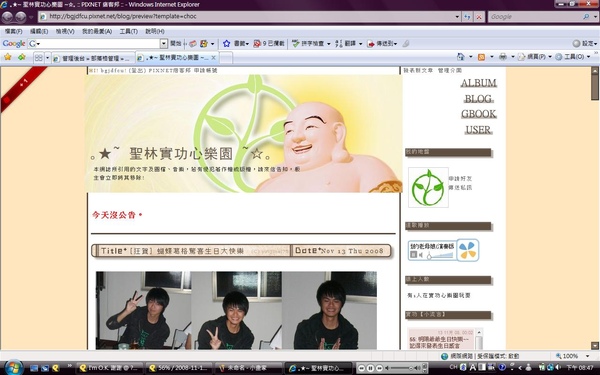Open the address bar history dropdown
This screenshot has width=600, height=375.
[457, 17]
